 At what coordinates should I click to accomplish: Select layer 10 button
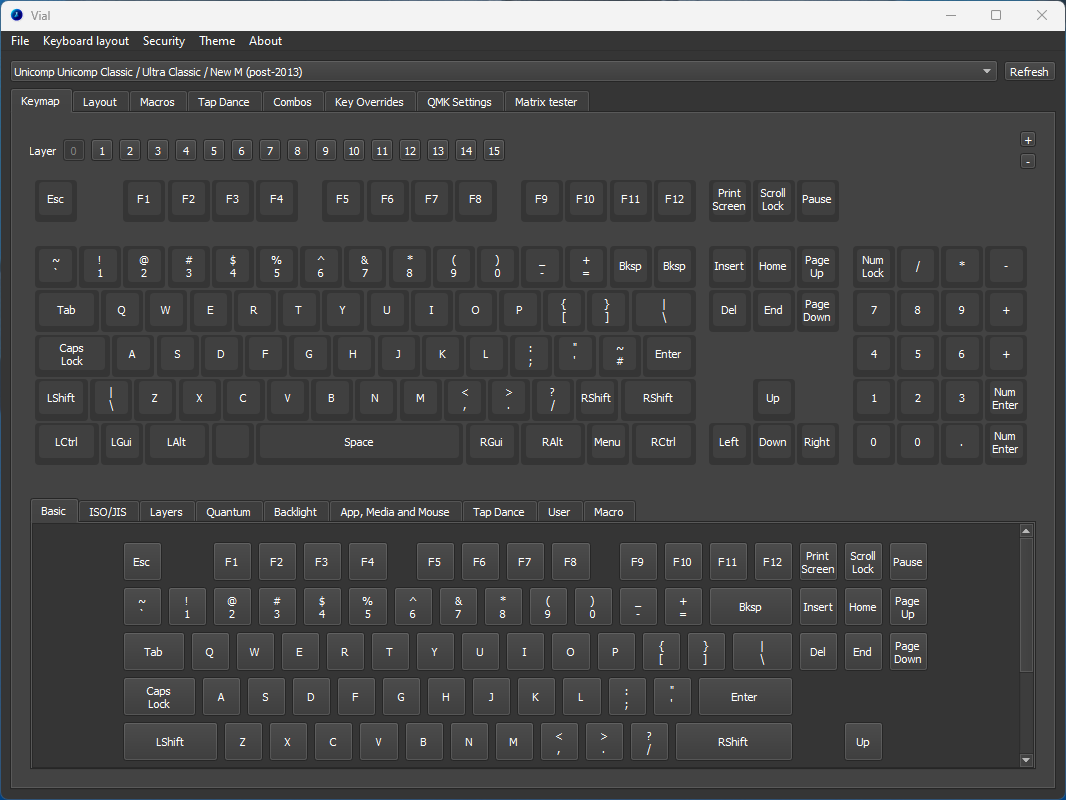(354, 151)
